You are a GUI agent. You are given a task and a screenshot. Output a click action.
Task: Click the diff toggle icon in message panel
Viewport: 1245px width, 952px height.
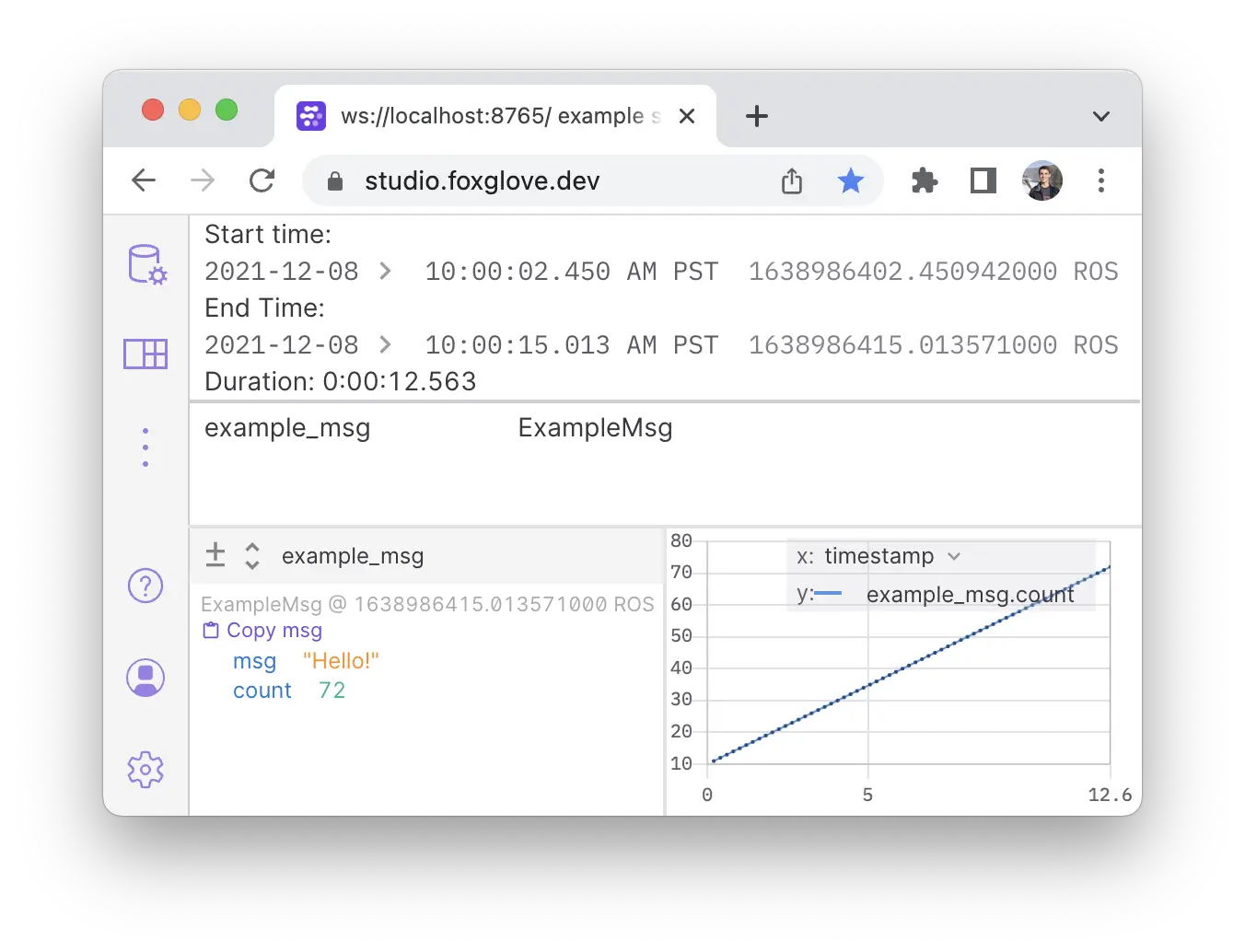click(215, 555)
